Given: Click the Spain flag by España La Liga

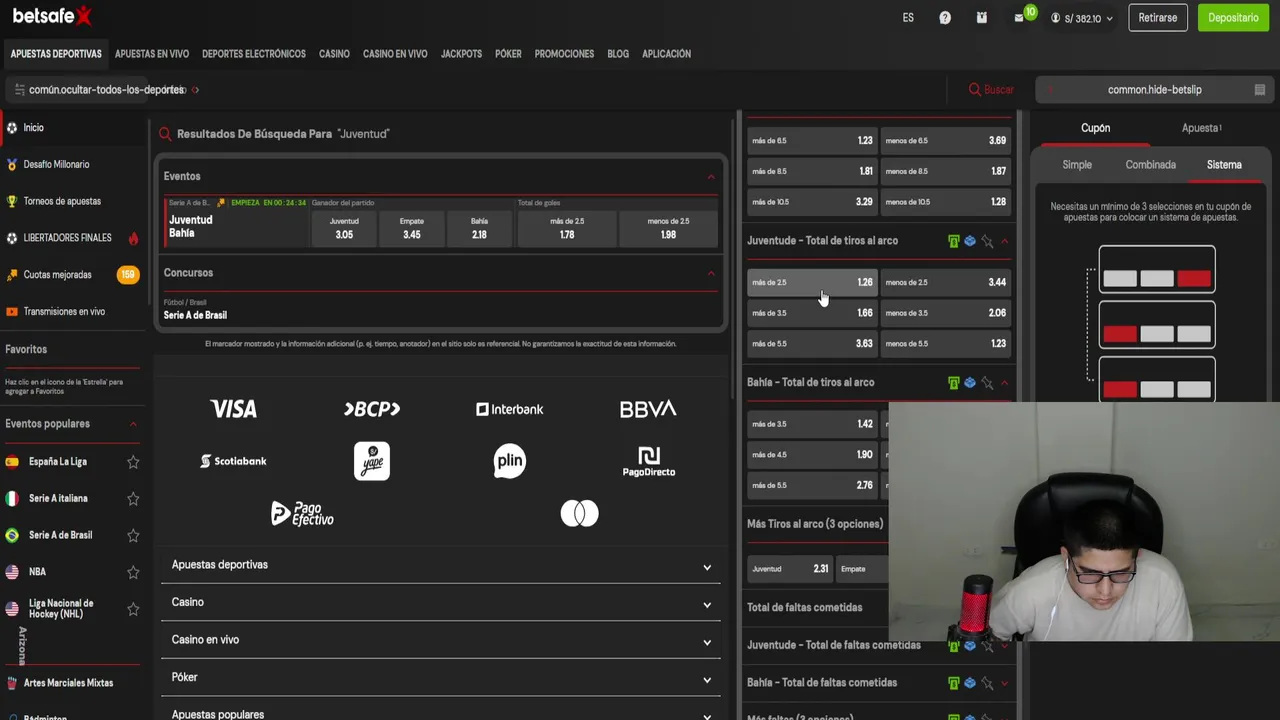Looking at the screenshot, I should click(12, 462).
